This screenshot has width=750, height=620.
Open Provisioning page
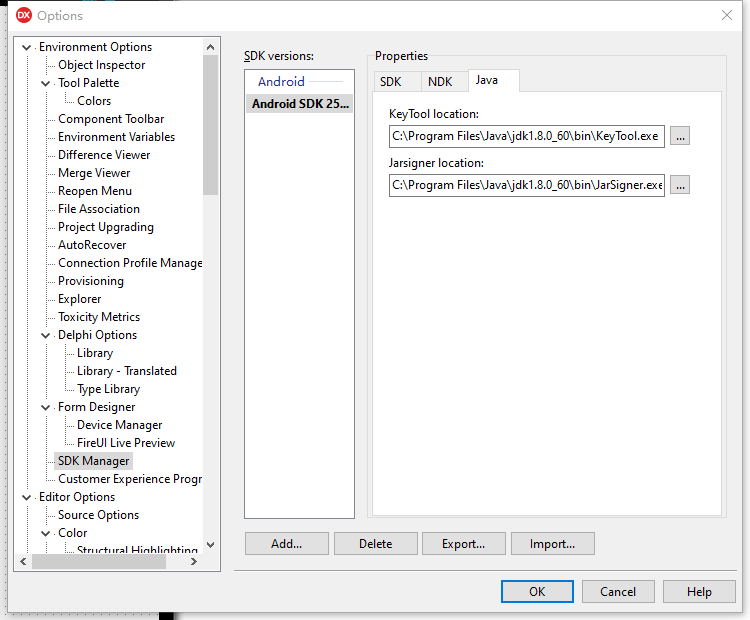tap(90, 281)
